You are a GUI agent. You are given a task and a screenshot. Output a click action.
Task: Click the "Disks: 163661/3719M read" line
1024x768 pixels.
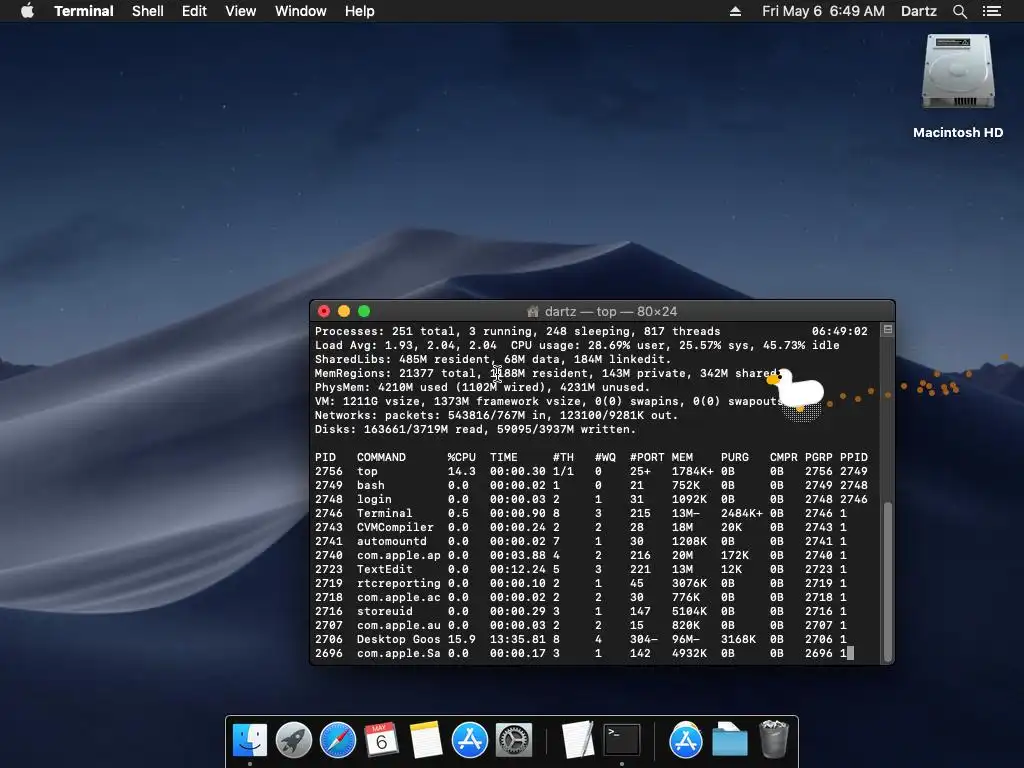click(x=475, y=430)
